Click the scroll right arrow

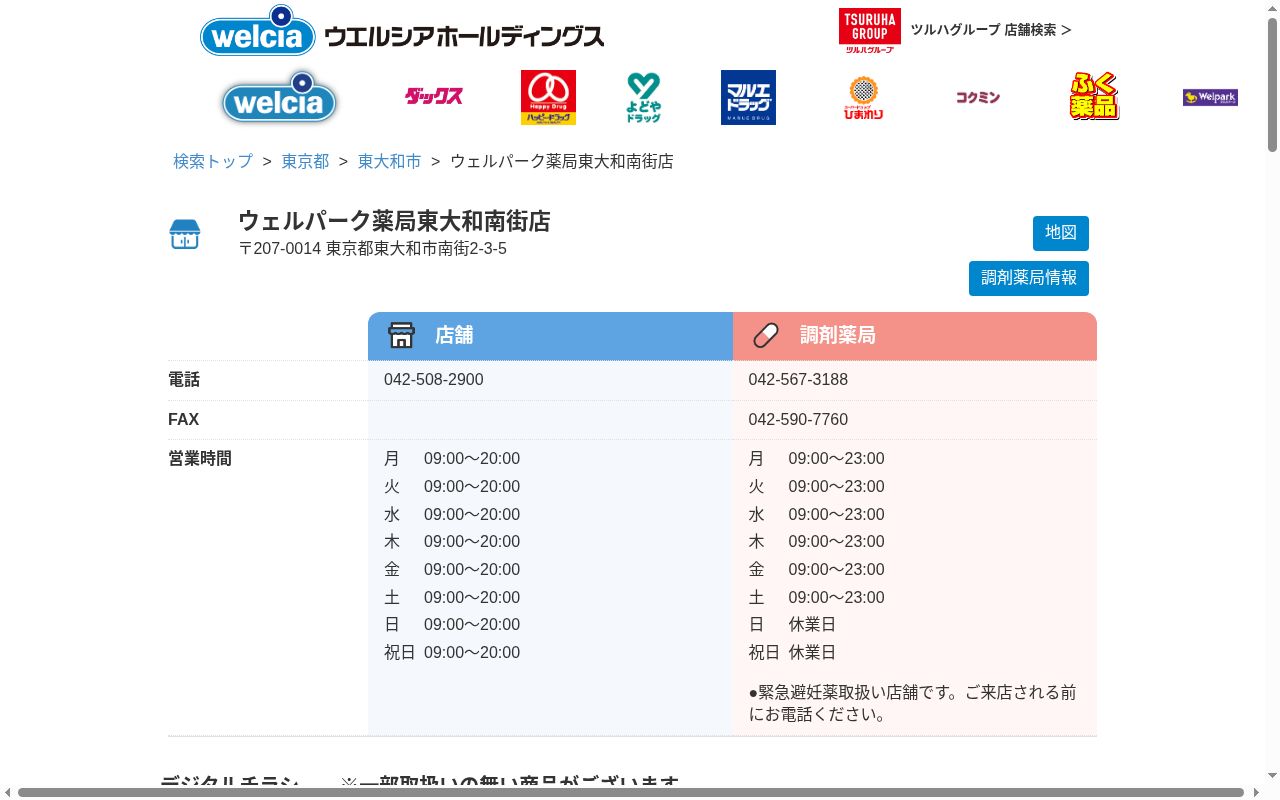1256,792
